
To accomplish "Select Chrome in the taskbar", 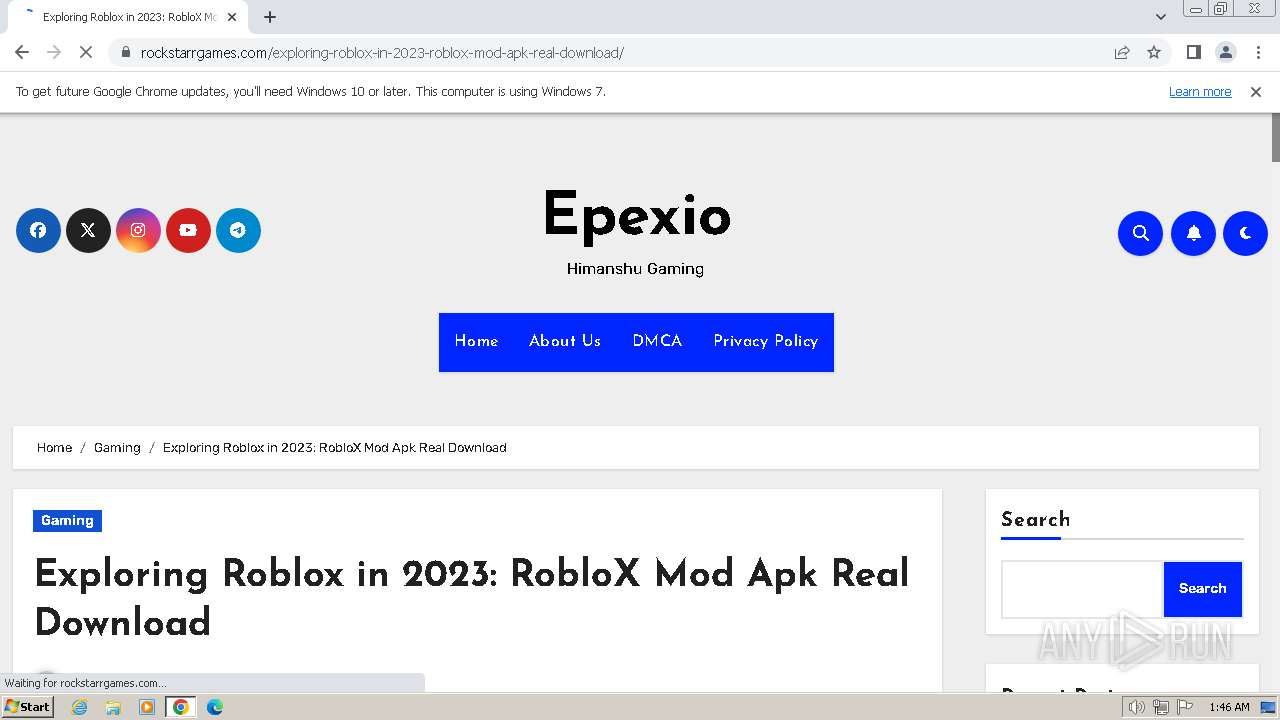I will click(181, 707).
